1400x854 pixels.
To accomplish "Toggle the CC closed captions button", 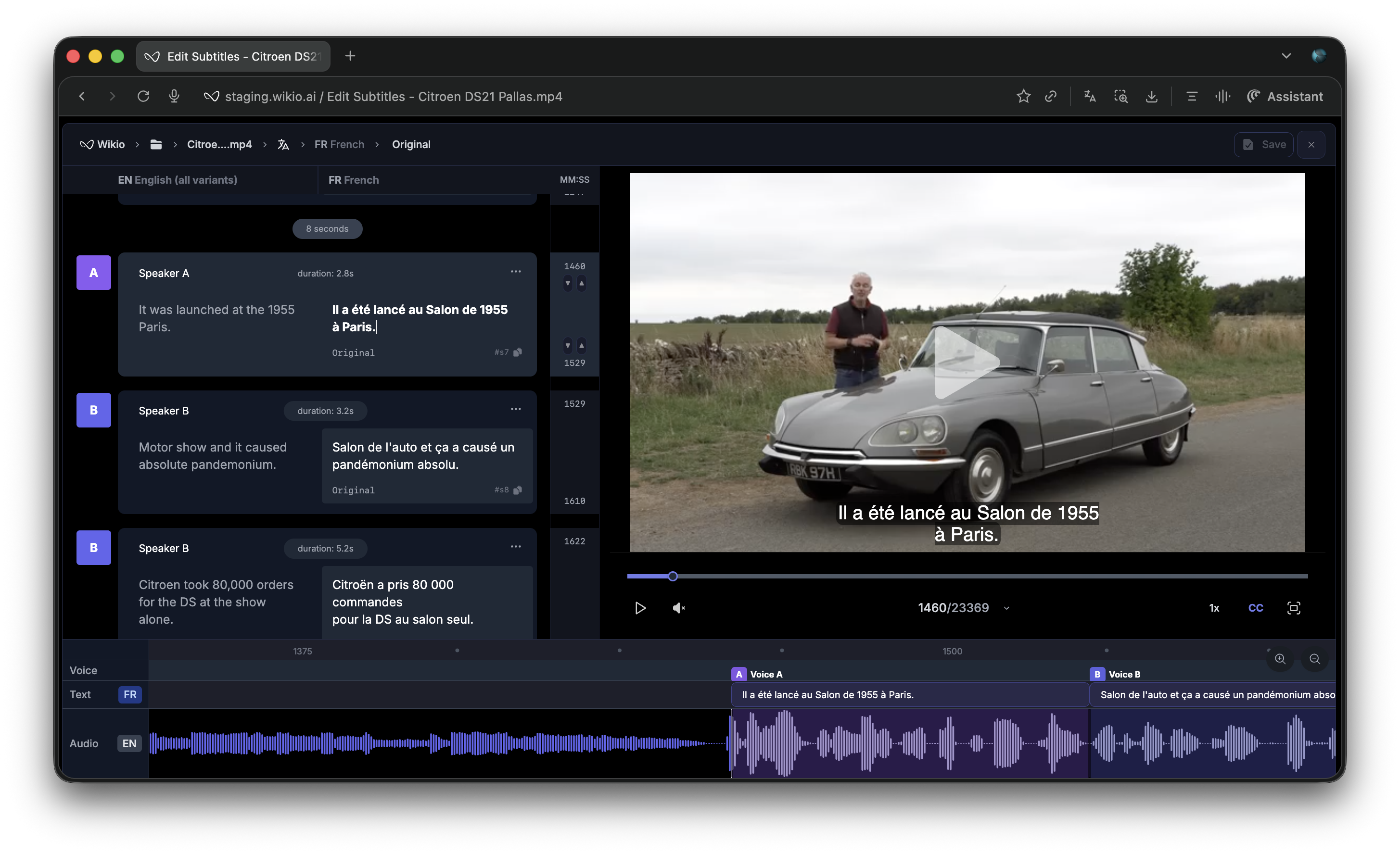I will point(1255,608).
